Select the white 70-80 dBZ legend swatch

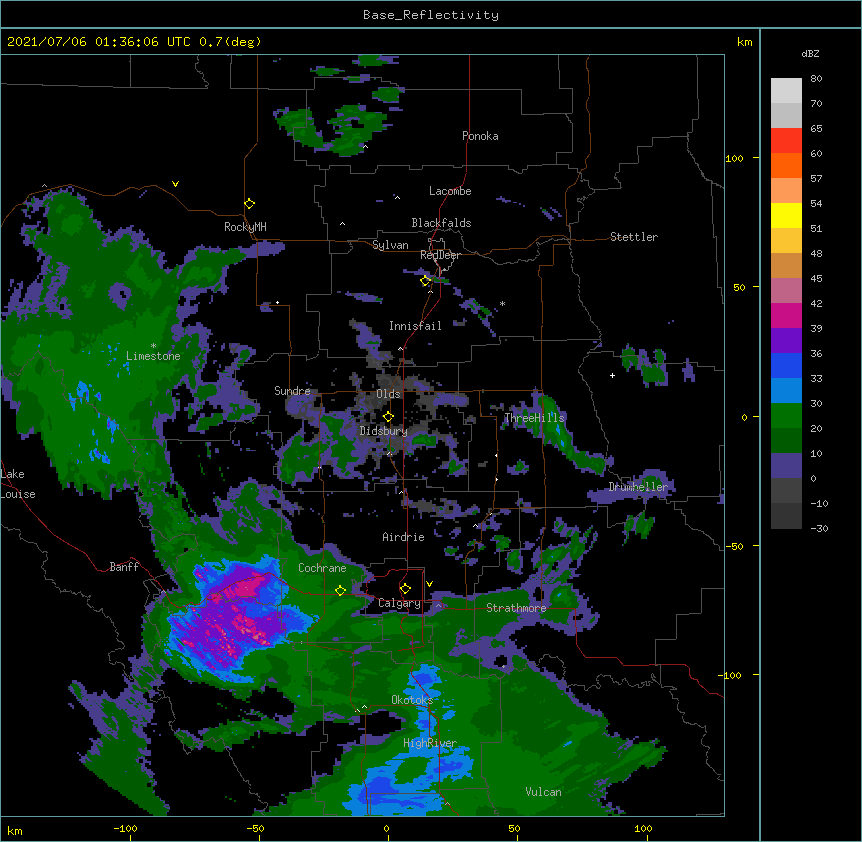[x=786, y=91]
